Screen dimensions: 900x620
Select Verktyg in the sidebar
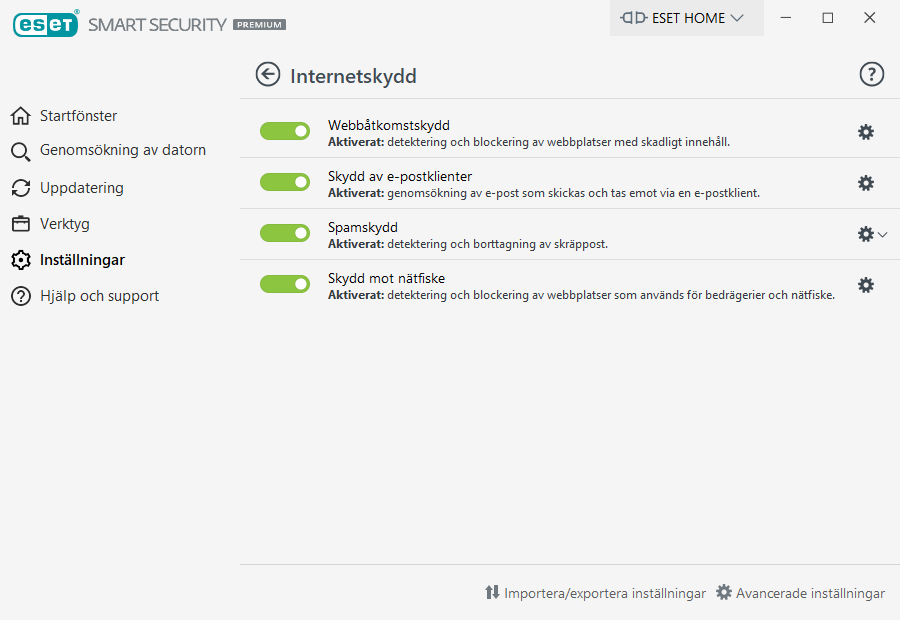[x=64, y=224]
